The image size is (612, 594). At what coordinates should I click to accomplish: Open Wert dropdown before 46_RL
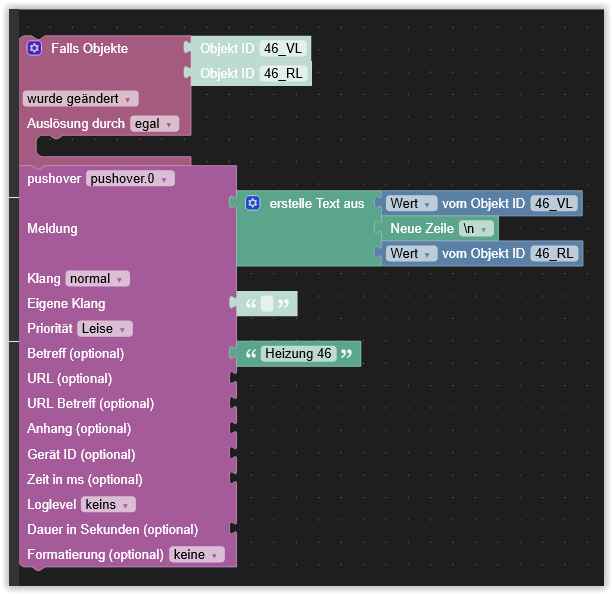pyautogui.click(x=412, y=253)
